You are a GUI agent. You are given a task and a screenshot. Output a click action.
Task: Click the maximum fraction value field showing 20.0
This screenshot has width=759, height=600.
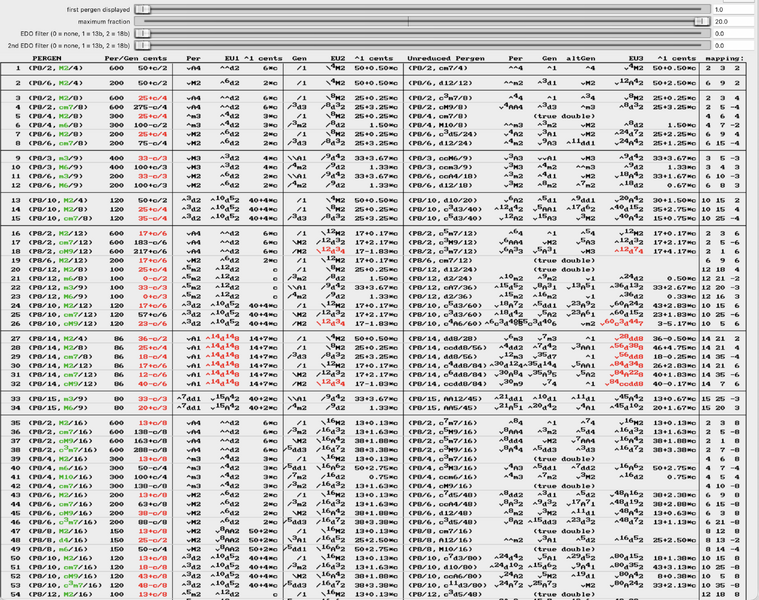[x=735, y=22]
